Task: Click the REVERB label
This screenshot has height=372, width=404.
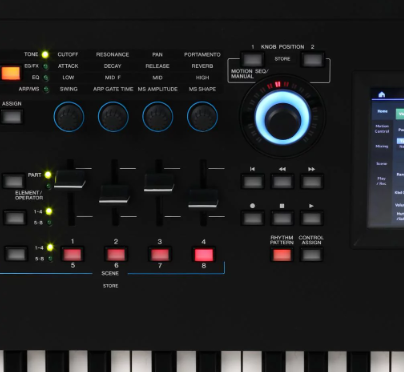Action: (202, 66)
